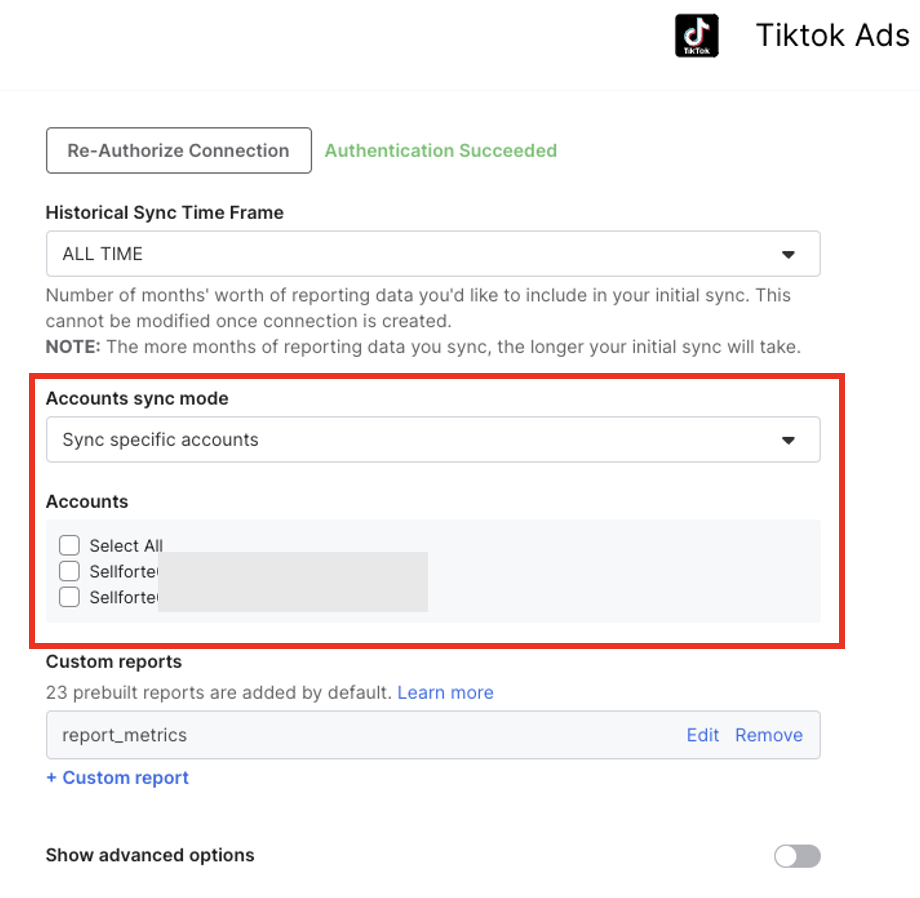
Task: Click the TikTok logo icon
Action: point(697,35)
